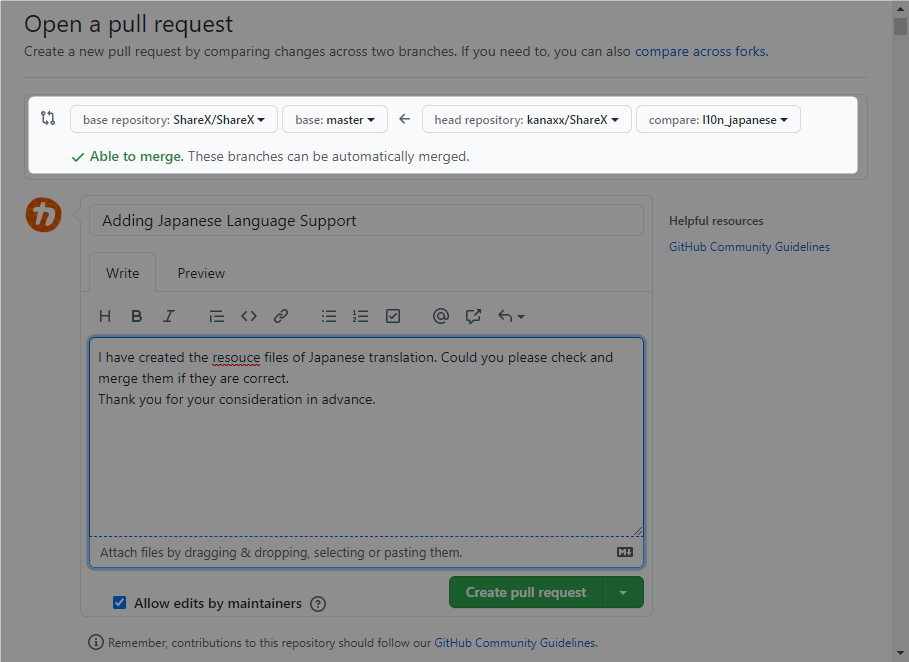Open head repository kanaxx/ShareX dropdown
Viewport: 909px width, 662px height.
click(526, 119)
